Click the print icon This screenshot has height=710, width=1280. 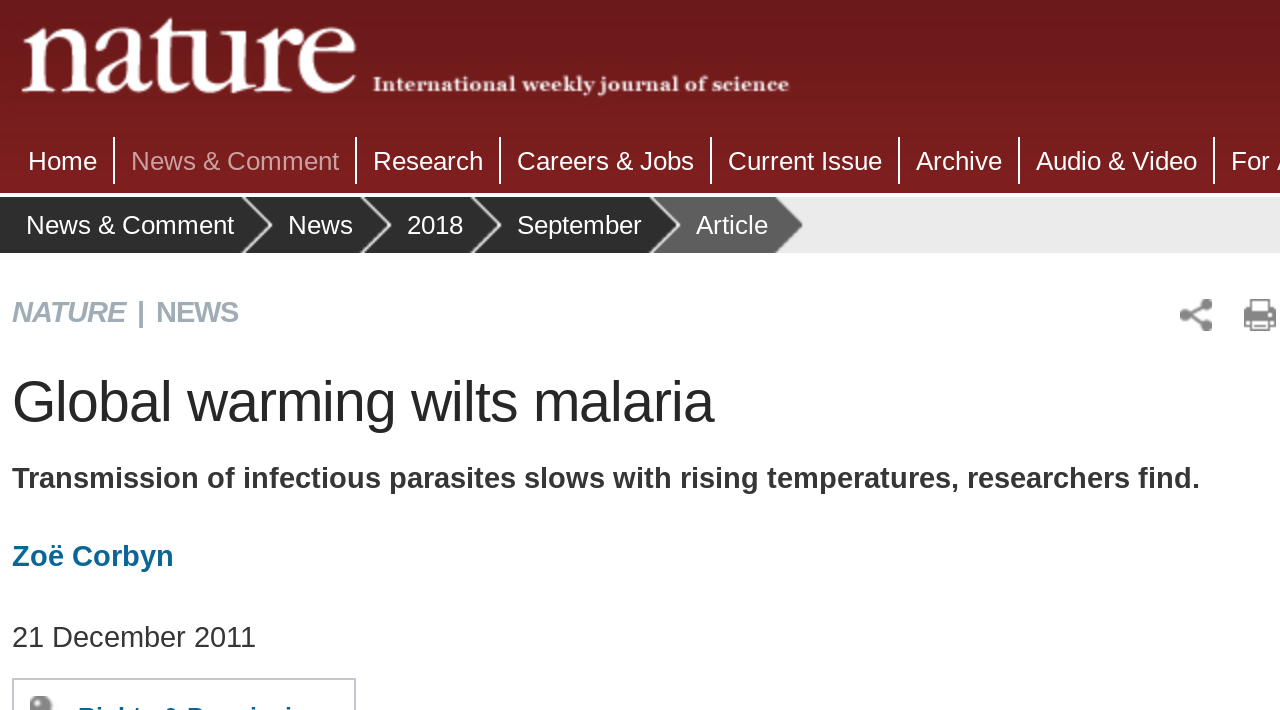pos(1260,315)
